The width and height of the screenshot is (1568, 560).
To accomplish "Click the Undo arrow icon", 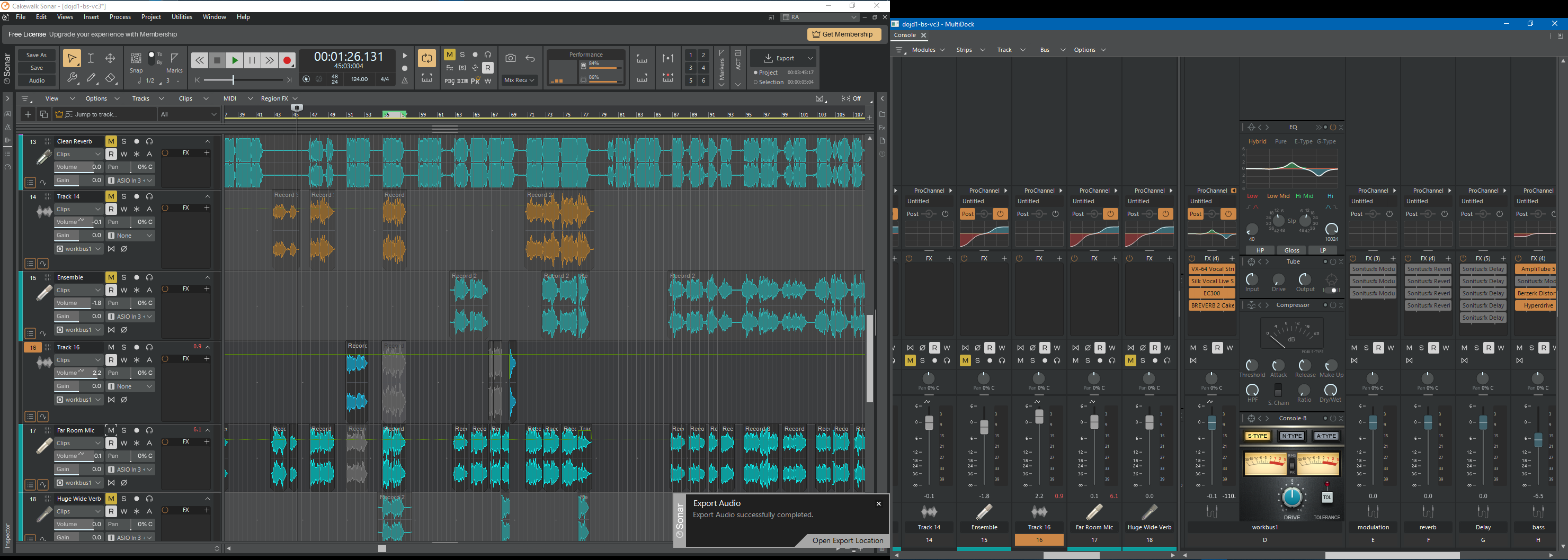I will (530, 58).
